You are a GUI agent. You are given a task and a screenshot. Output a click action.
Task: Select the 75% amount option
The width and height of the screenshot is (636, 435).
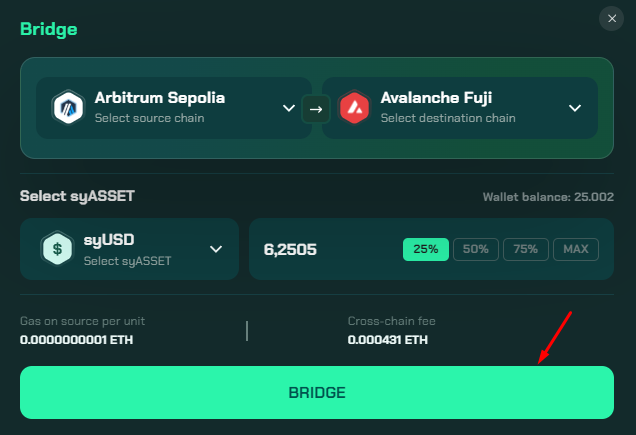pyautogui.click(x=526, y=249)
